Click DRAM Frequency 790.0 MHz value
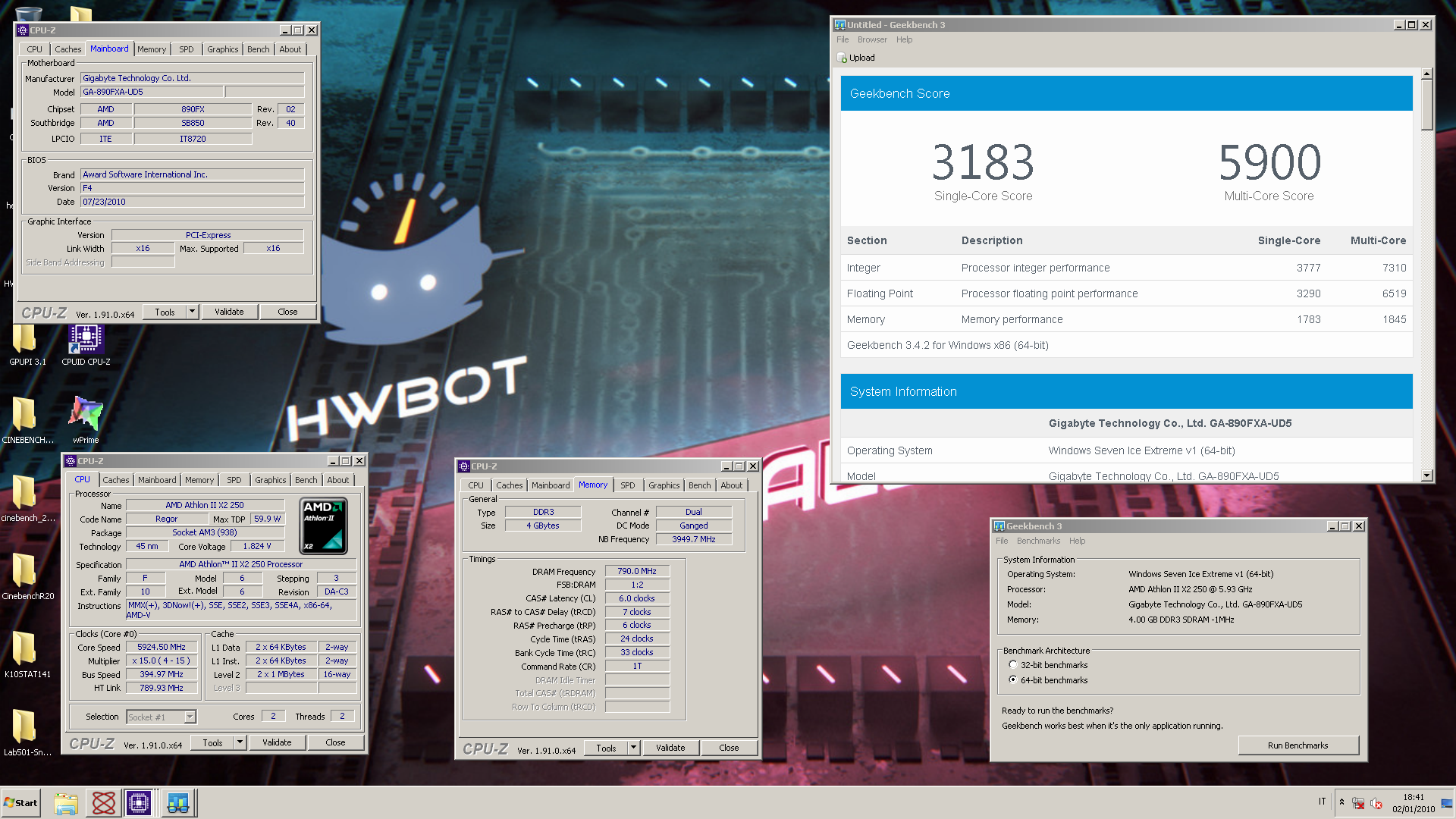This screenshot has height=819, width=1456. click(637, 572)
